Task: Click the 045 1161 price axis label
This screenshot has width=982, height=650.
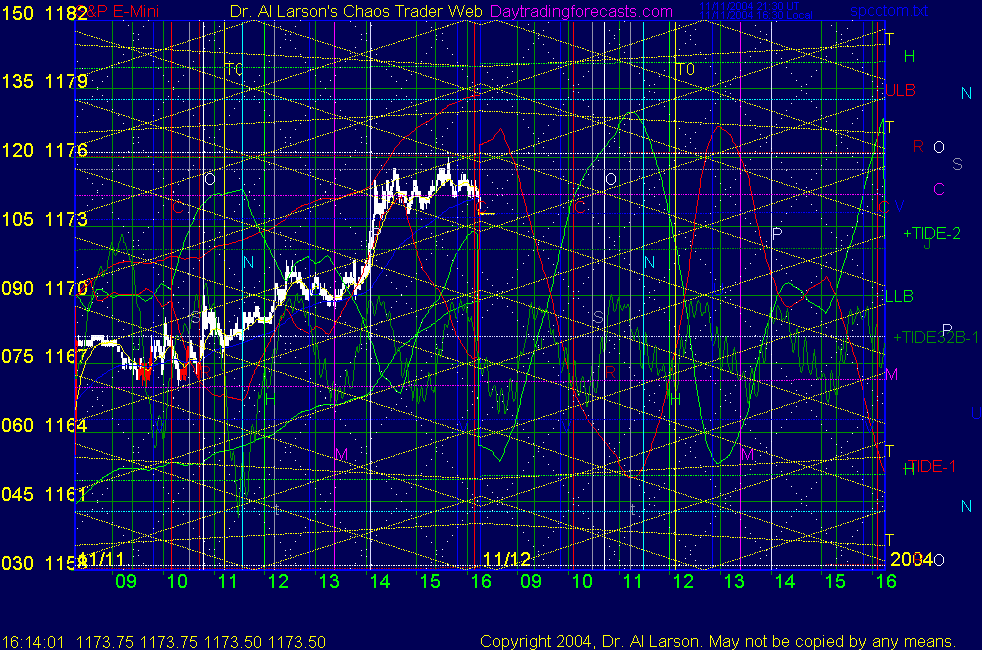Action: click(x=44, y=494)
